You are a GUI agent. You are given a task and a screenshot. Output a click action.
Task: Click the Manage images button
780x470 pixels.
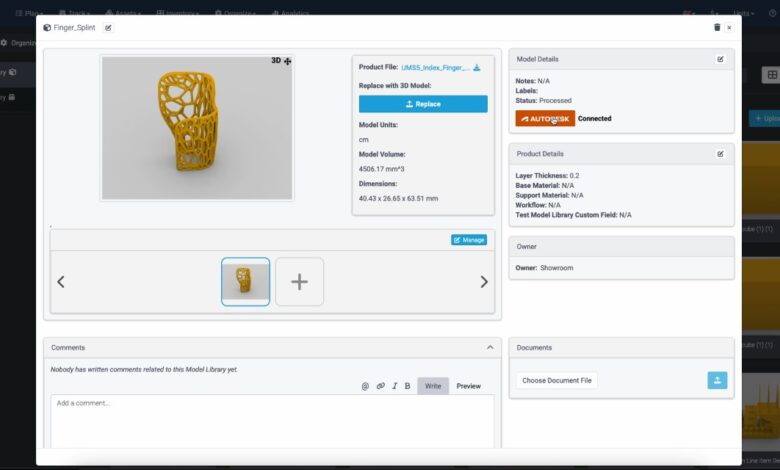(468, 240)
